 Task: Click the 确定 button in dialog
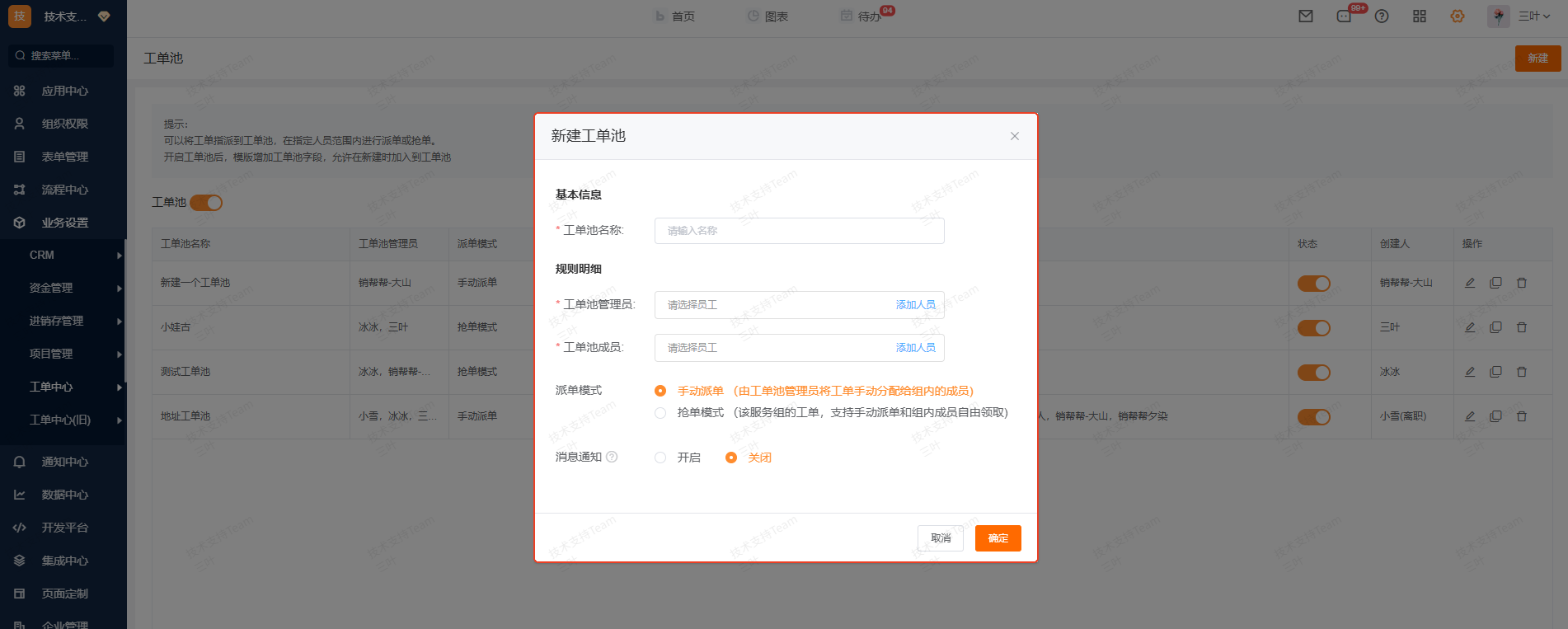click(x=998, y=538)
